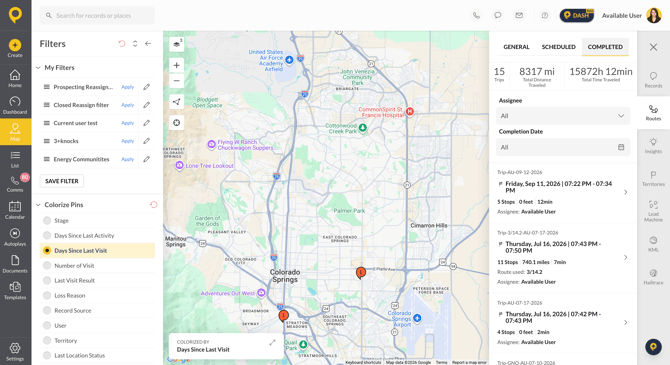Switch to the Scheduled tab
This screenshot has width=670, height=365.
click(558, 47)
